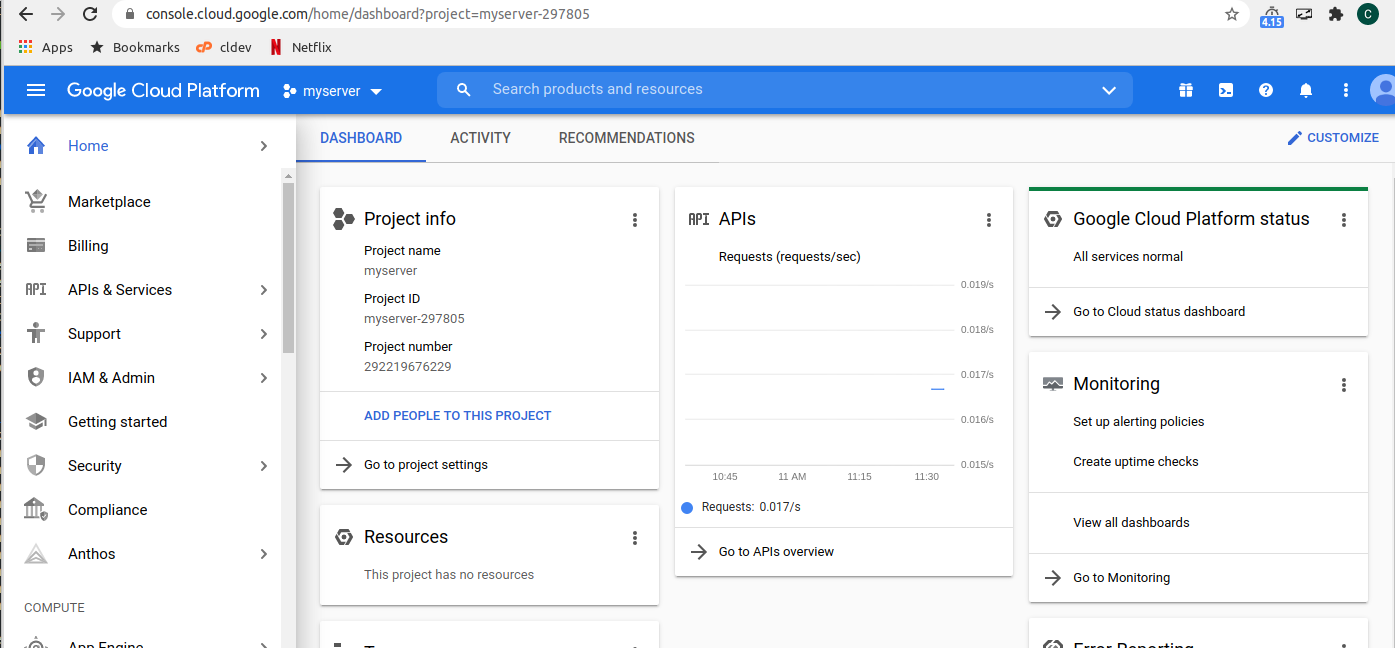The width and height of the screenshot is (1395, 648).
Task: Expand the Home submenu chevron
Action: point(264,146)
